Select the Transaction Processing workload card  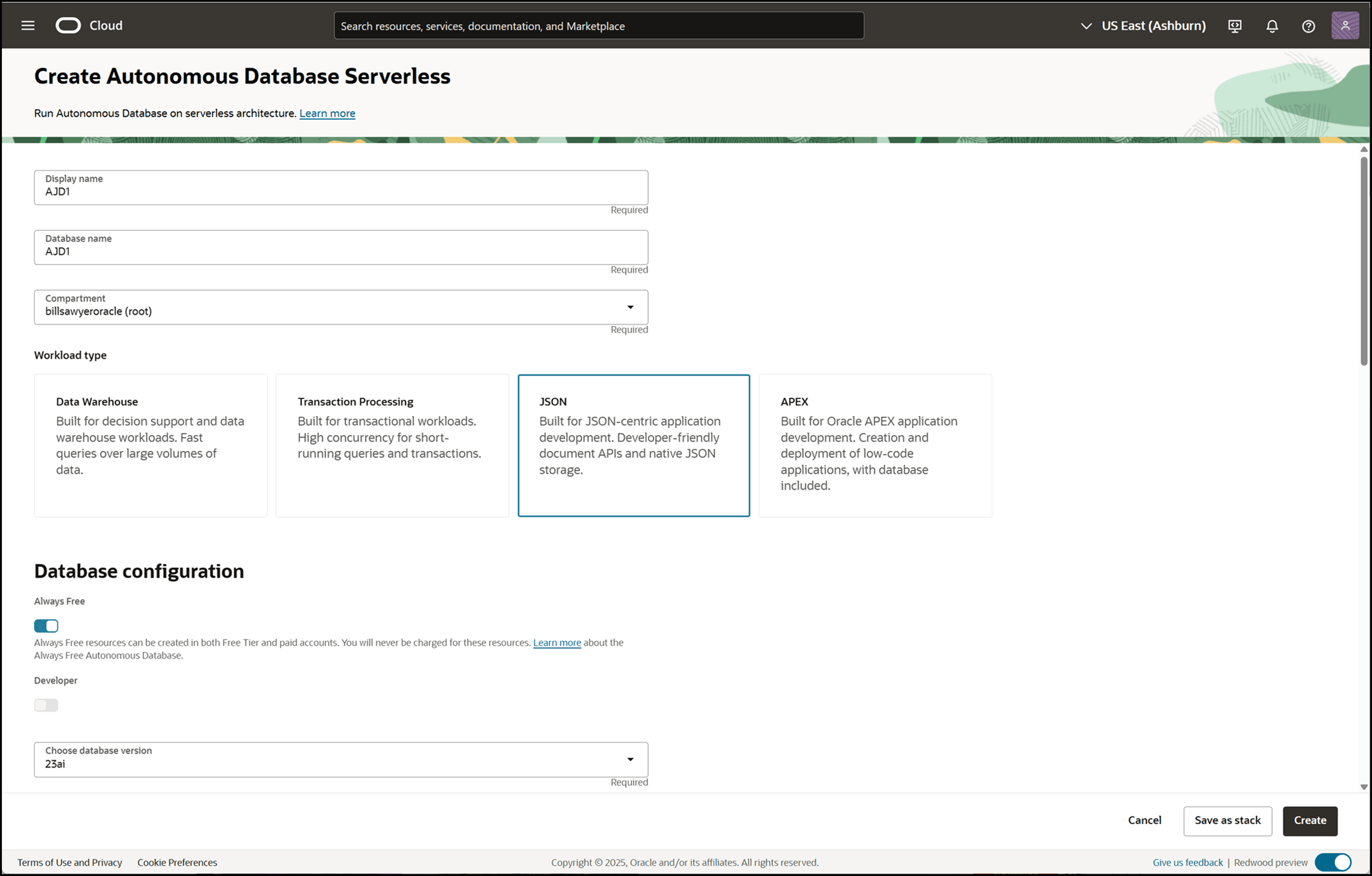tap(392, 445)
